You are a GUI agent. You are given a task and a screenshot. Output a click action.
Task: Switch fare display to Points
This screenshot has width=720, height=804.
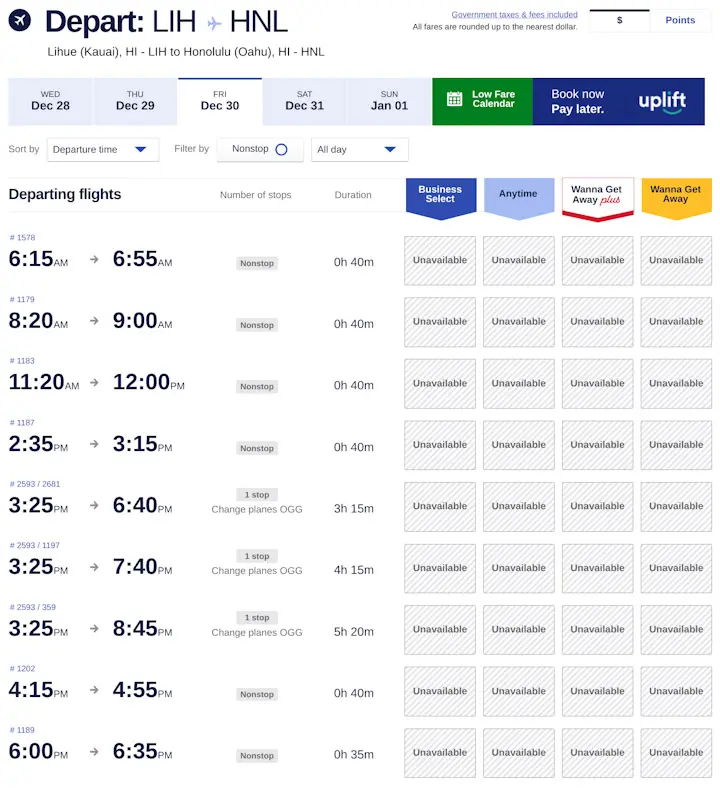coord(680,21)
